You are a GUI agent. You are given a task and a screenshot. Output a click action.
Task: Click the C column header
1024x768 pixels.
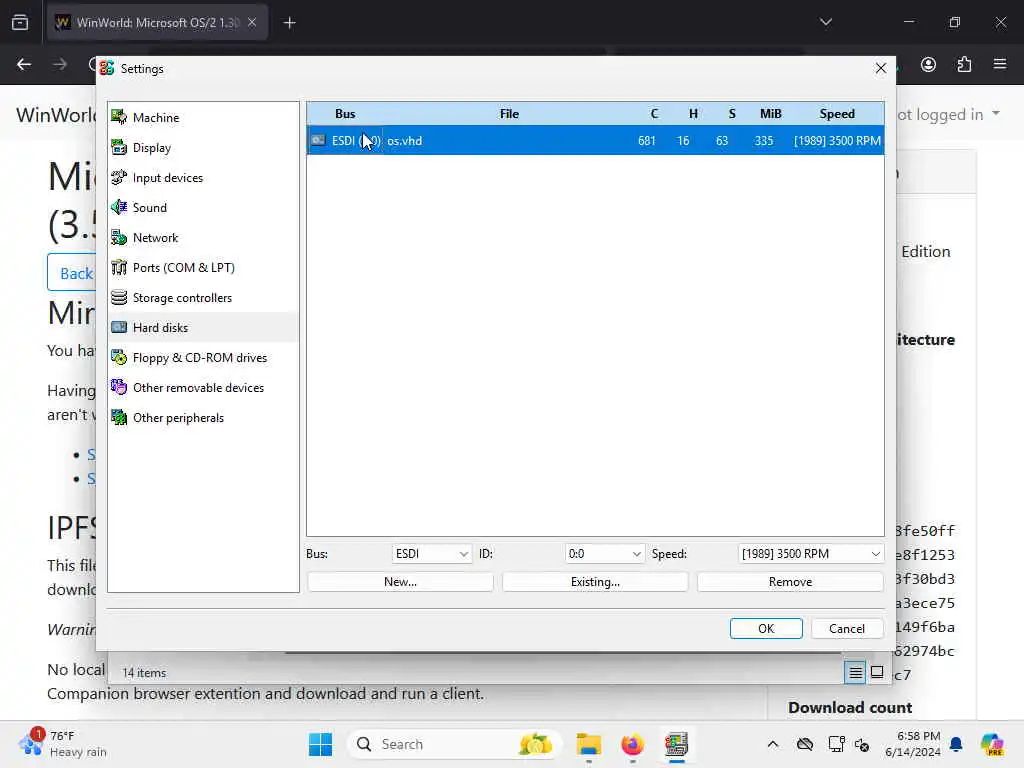654,114
